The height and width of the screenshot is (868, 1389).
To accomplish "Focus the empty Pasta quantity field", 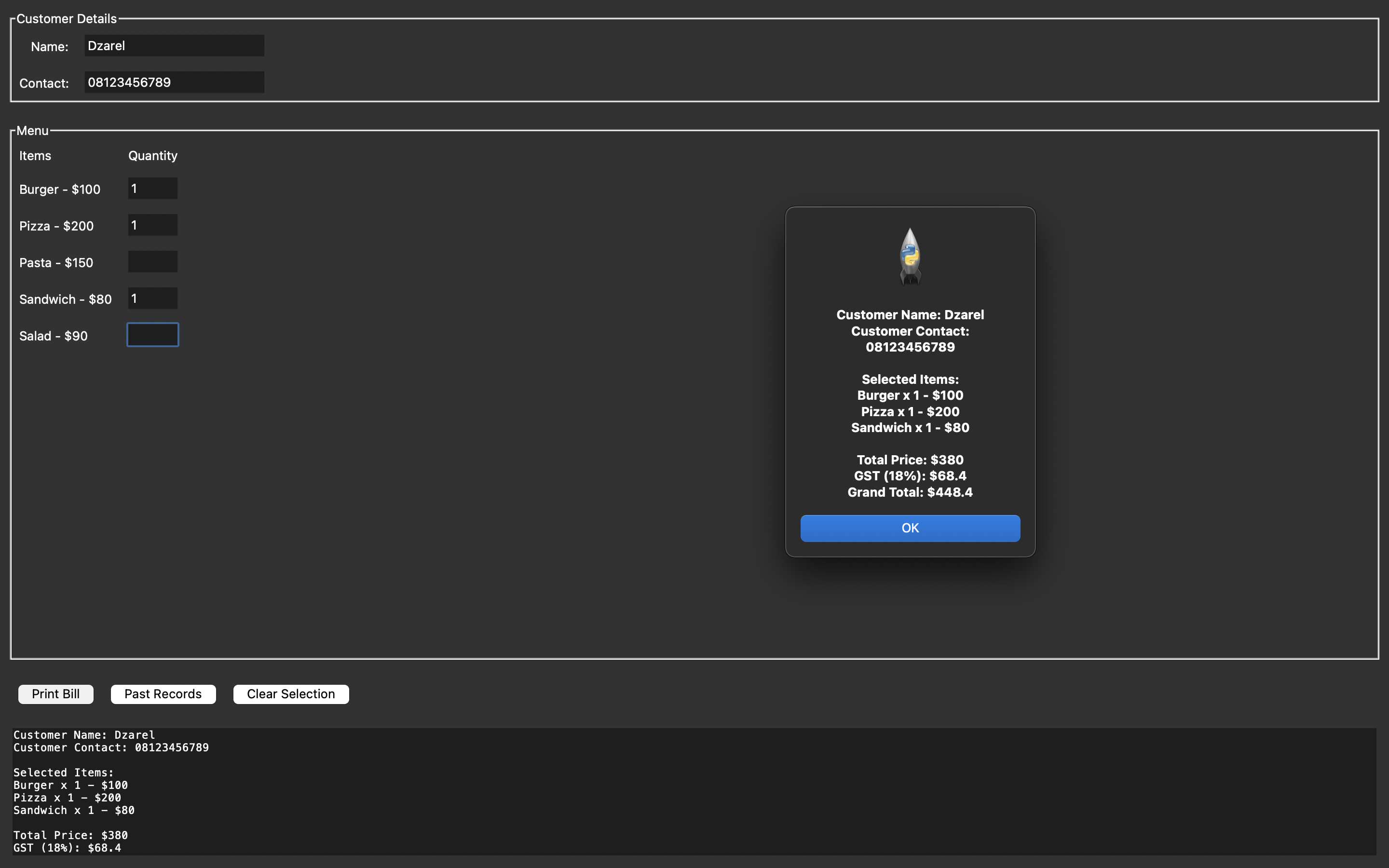I will [153, 262].
